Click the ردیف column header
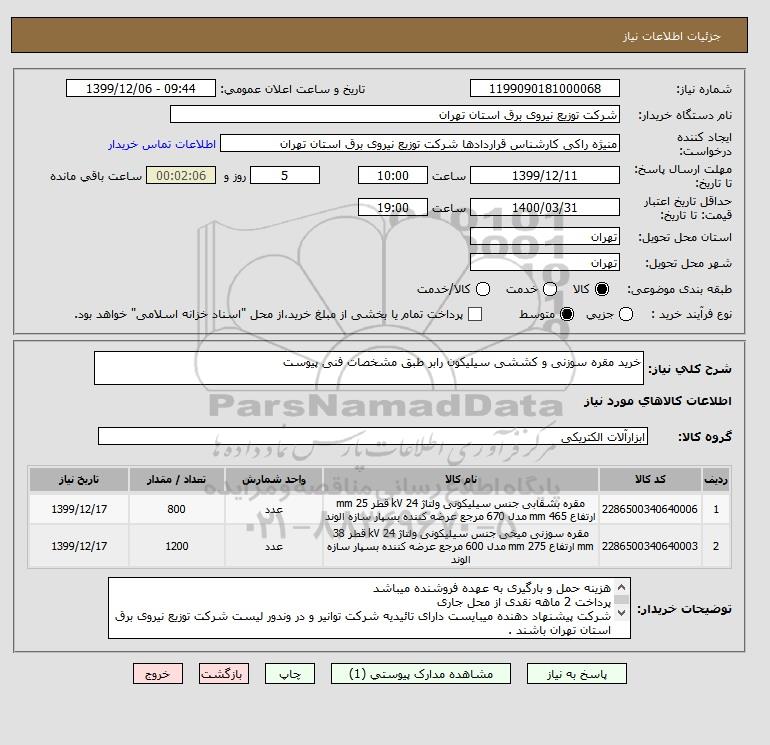The image size is (770, 745). (716, 479)
